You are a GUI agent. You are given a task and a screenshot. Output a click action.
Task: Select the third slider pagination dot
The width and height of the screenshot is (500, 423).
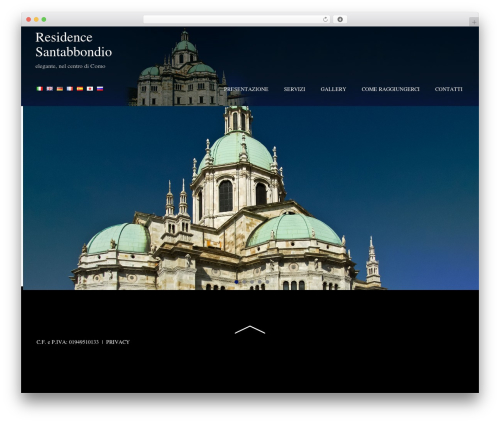click(252, 282)
